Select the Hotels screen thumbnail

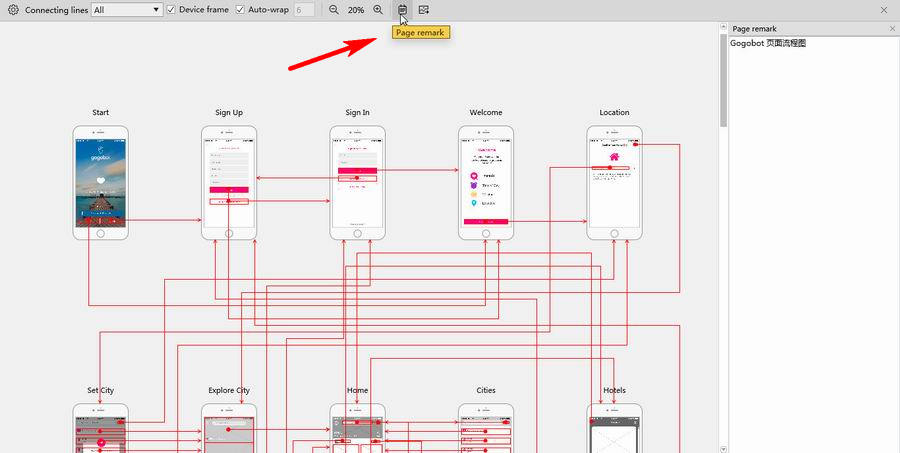[x=614, y=428]
